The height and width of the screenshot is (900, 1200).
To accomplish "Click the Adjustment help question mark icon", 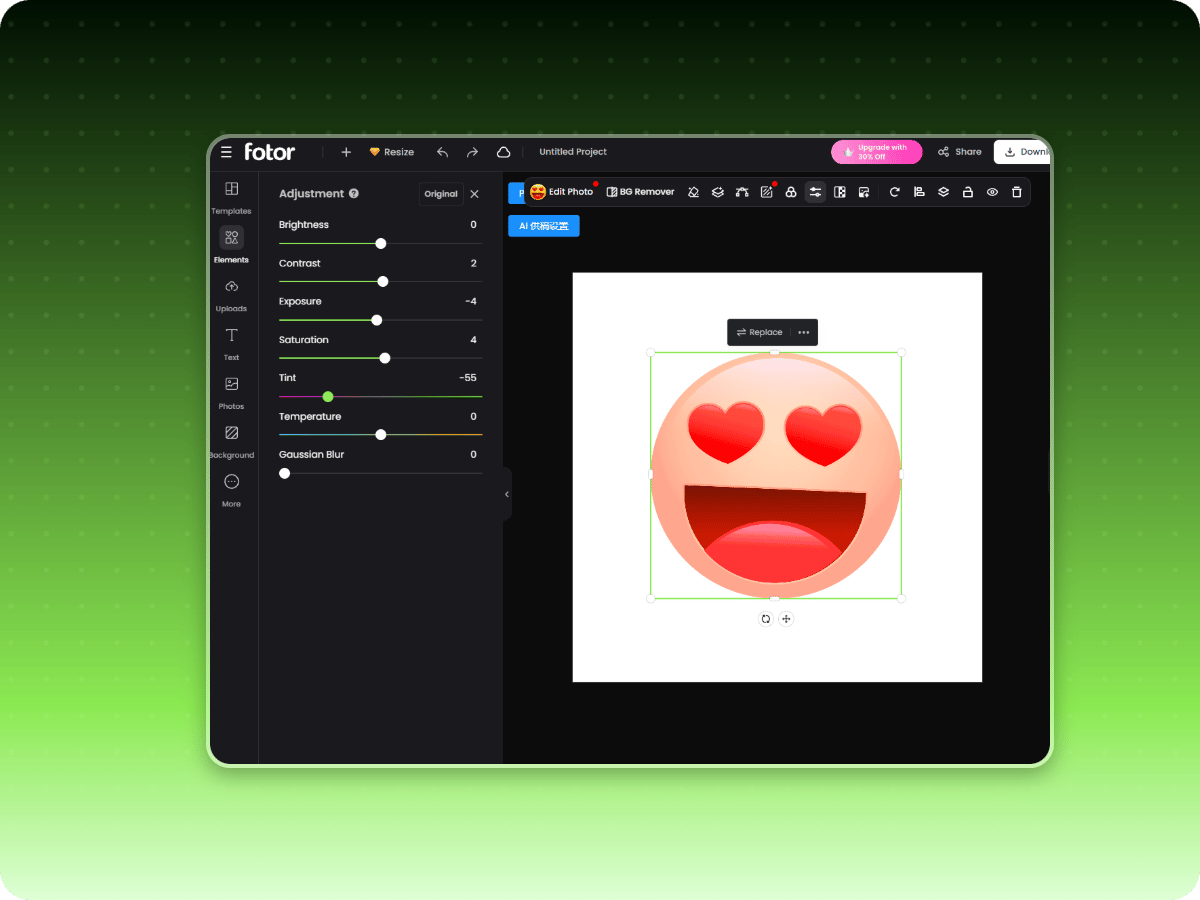I will [x=354, y=194].
